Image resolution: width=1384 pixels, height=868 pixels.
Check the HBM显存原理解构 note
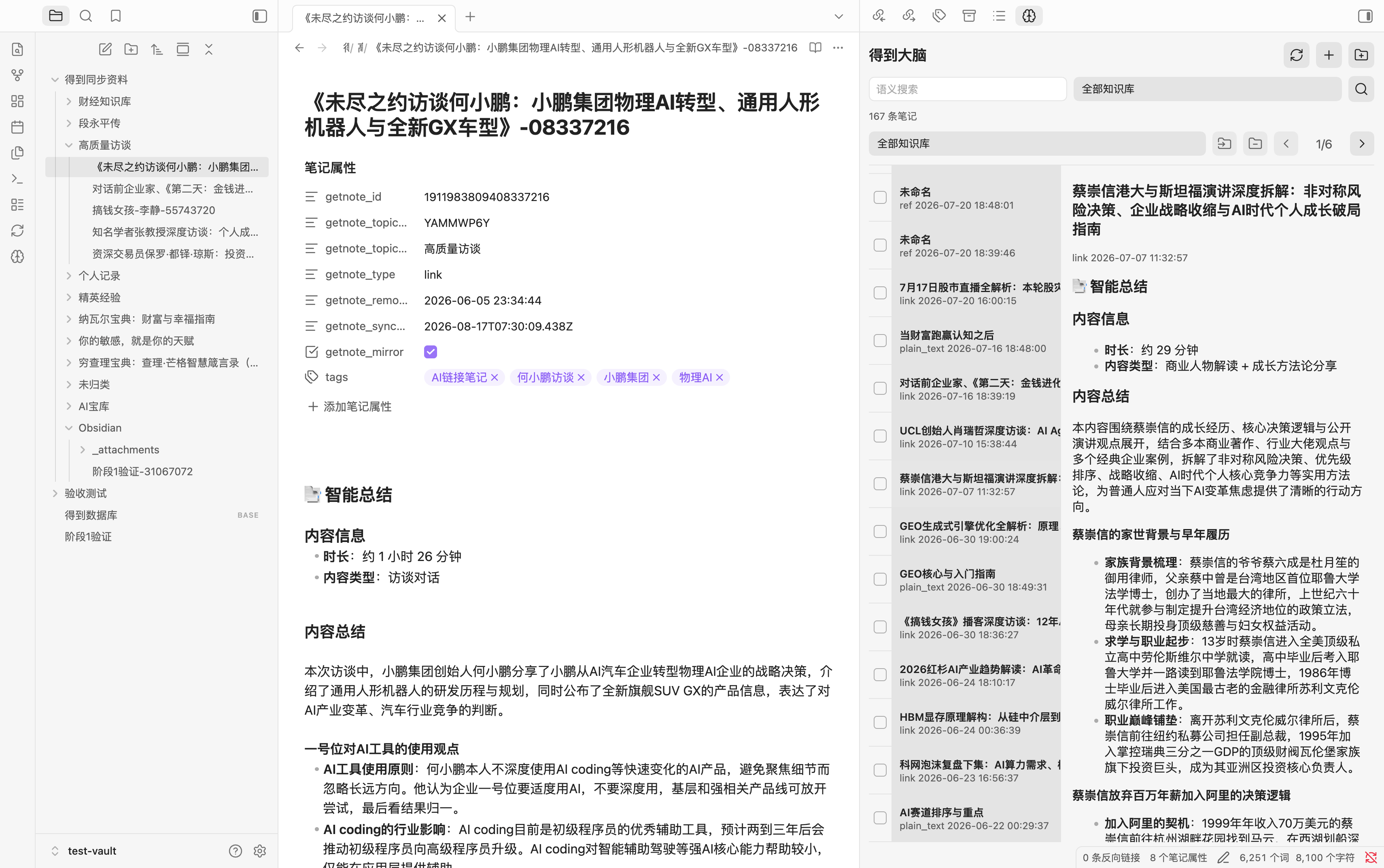880,722
